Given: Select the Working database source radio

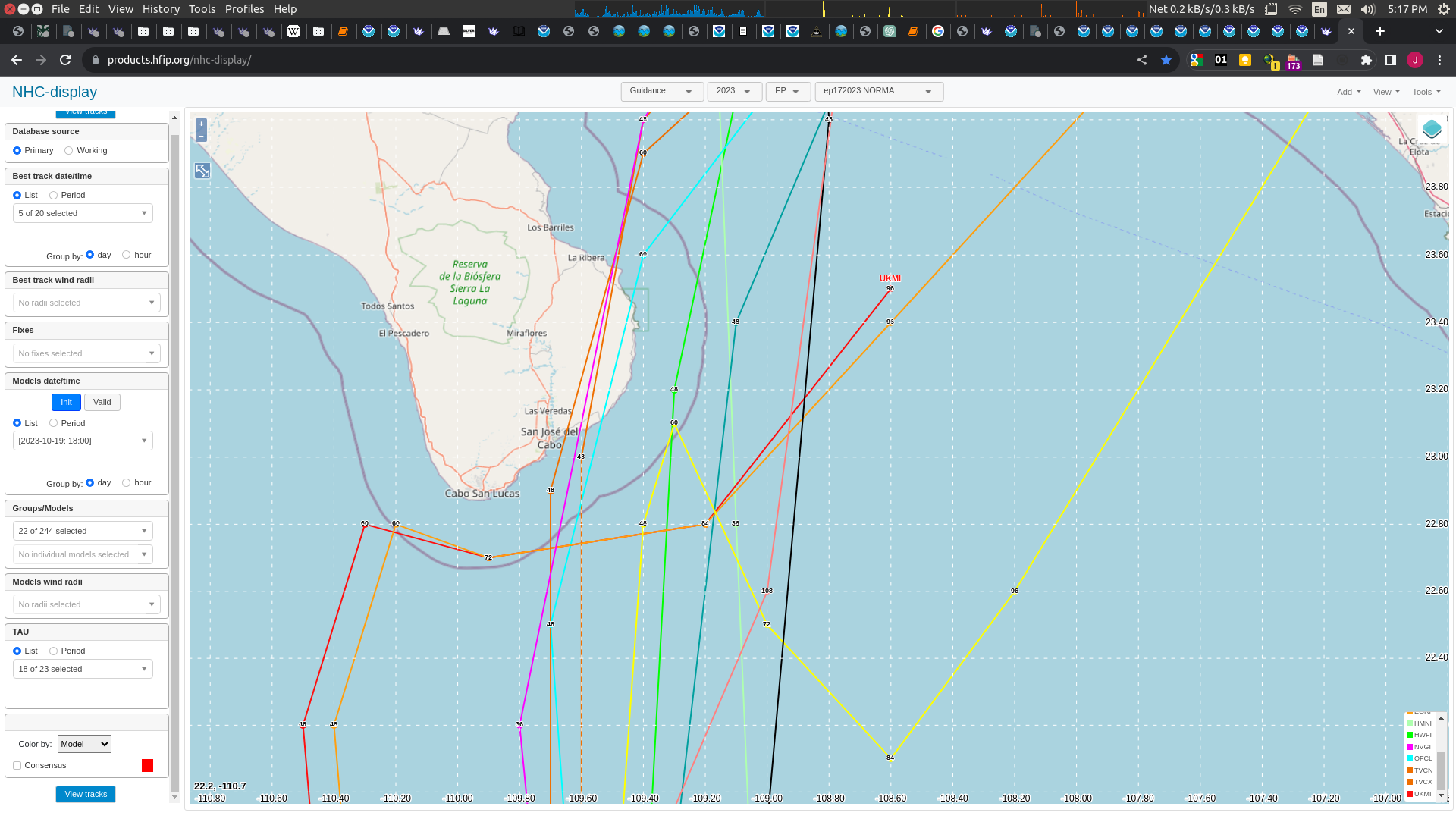Looking at the screenshot, I should (x=69, y=151).
